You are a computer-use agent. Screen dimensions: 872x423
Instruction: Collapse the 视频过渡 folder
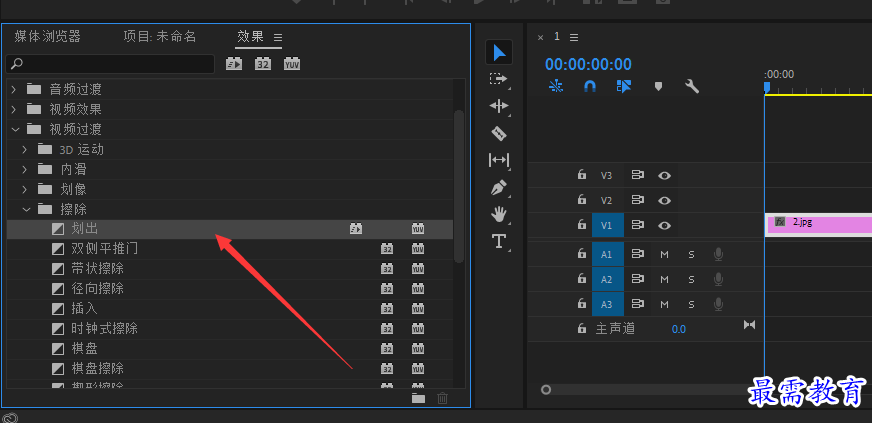[x=14, y=130]
